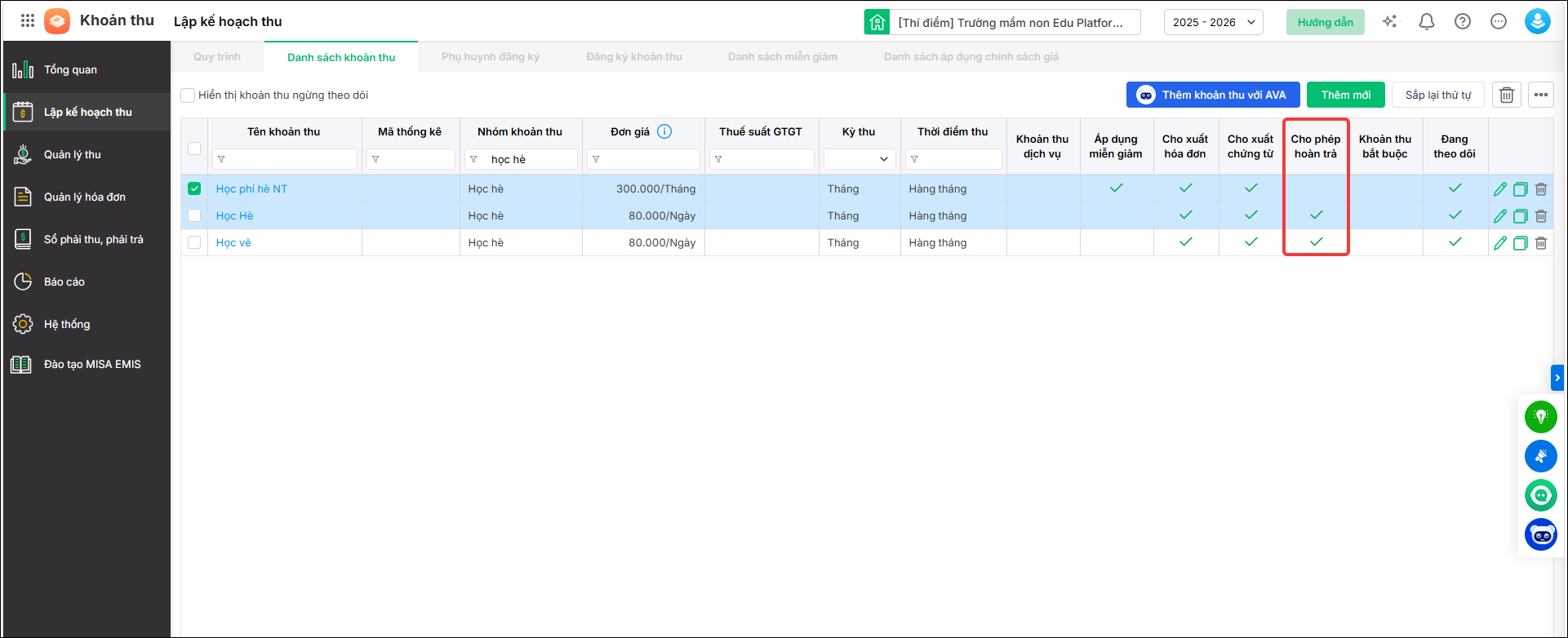Open the chat bubble icon in header
1568x638 pixels.
(1499, 22)
